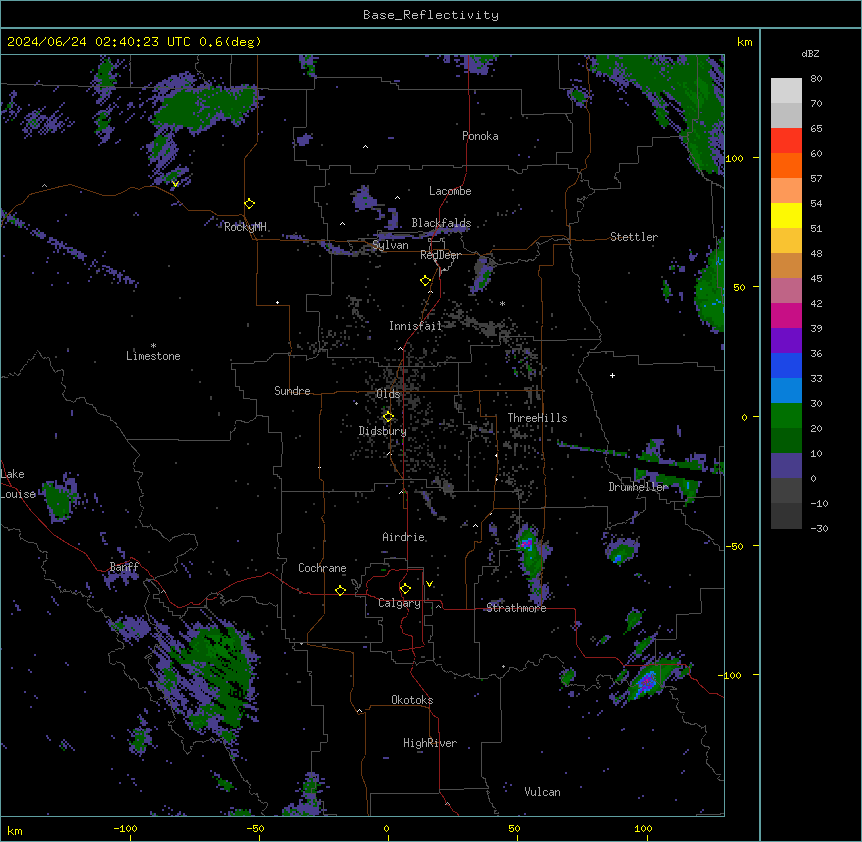This screenshot has width=862, height=842.
Task: Pick the bright yellow swatch in the legend
Action: pos(786,215)
